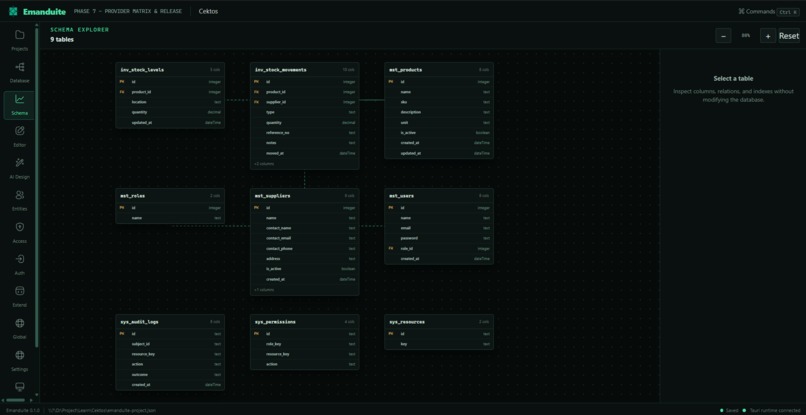Select the inv_stock_levels table header

pos(170,69)
